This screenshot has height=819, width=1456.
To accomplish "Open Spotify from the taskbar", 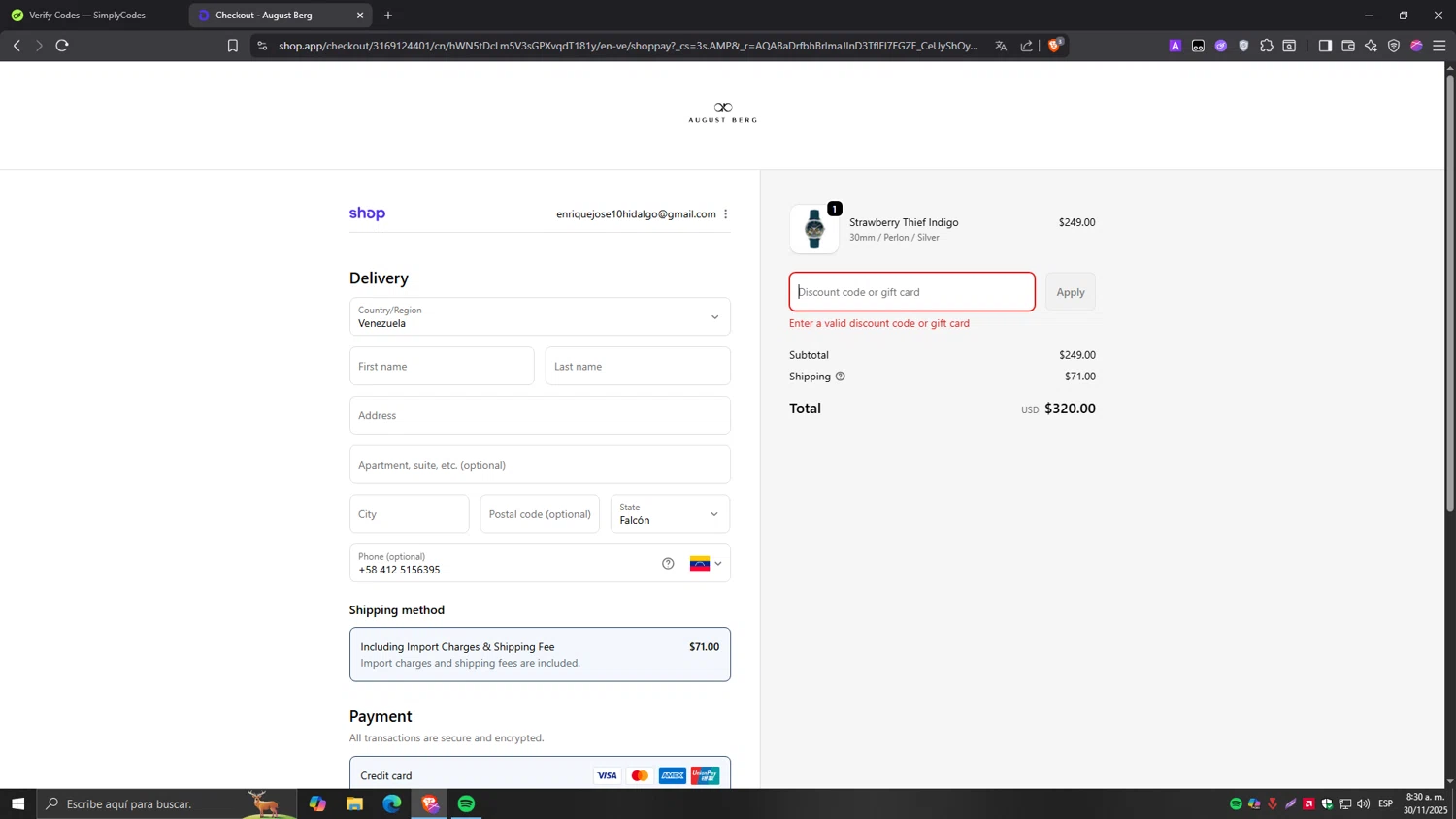I will (467, 803).
